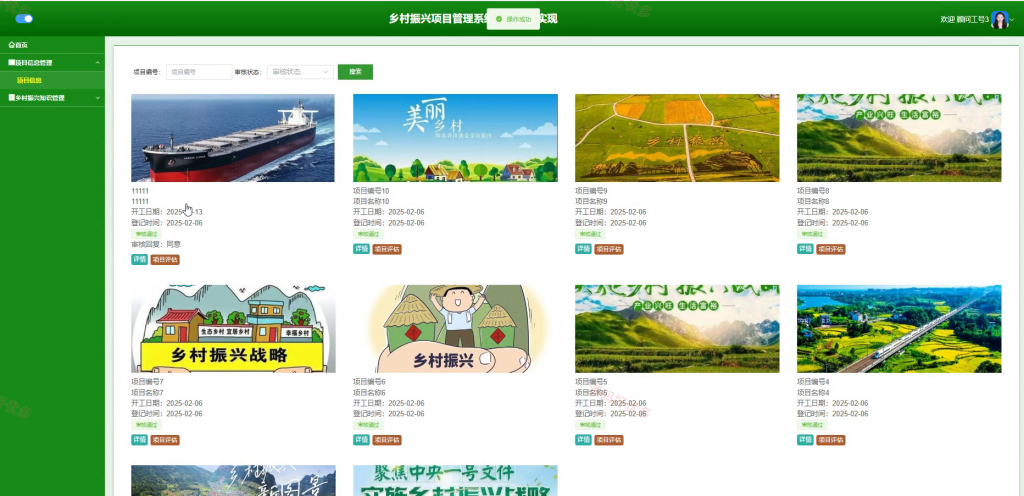This screenshot has width=1024, height=496.
Task: Click 项目评估 for 项目编号8
Action: click(831, 249)
